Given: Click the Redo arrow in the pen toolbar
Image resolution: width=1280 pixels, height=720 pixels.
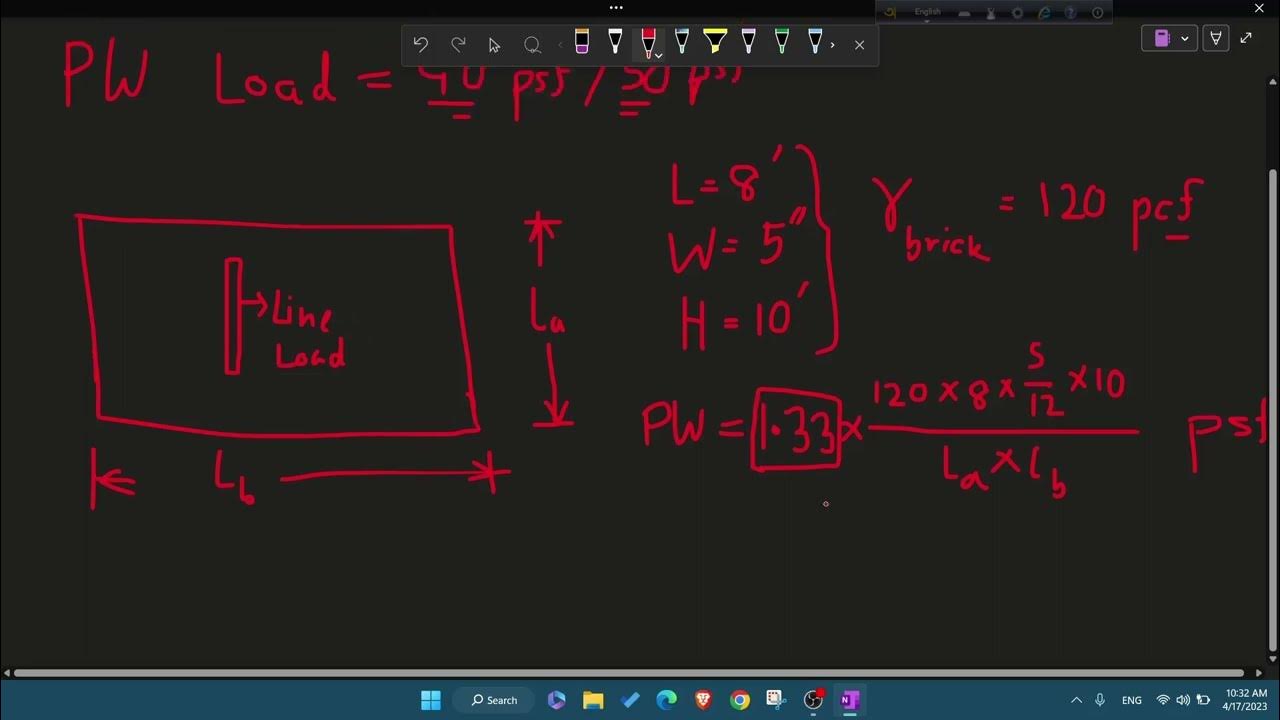Looking at the screenshot, I should 458,44.
